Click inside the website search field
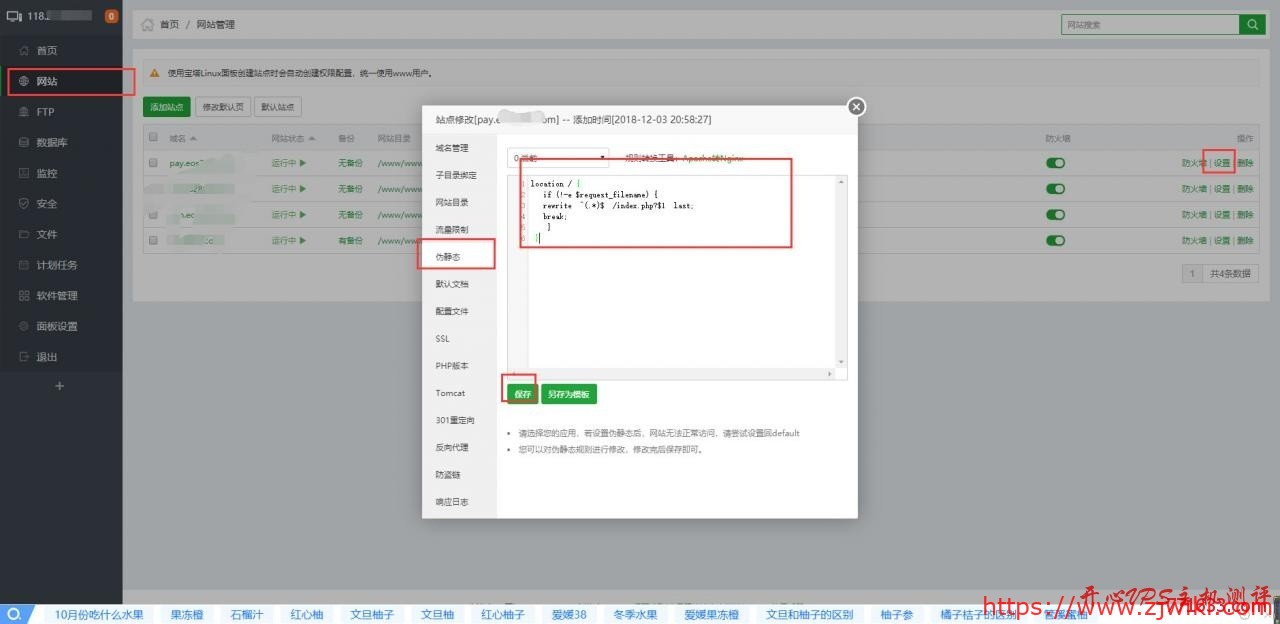This screenshot has width=1280, height=624. pyautogui.click(x=1150, y=25)
